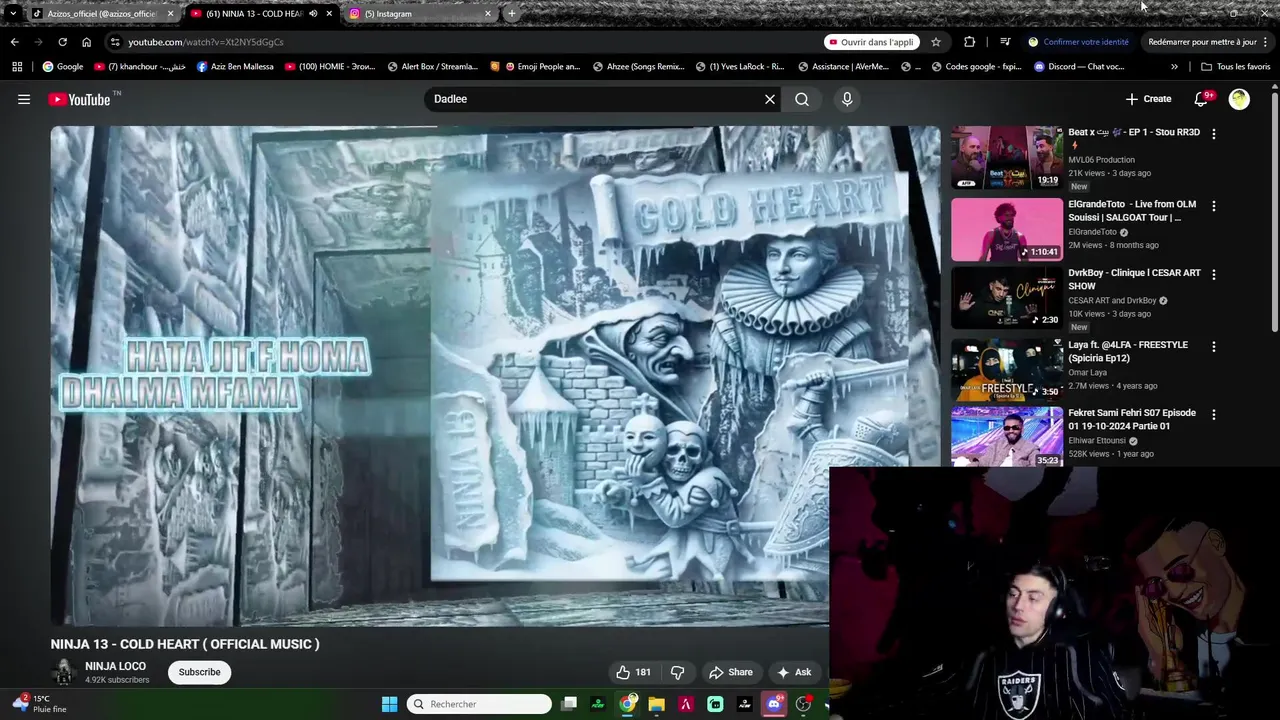
Task: Click the browser address bar URL
Action: (205, 42)
